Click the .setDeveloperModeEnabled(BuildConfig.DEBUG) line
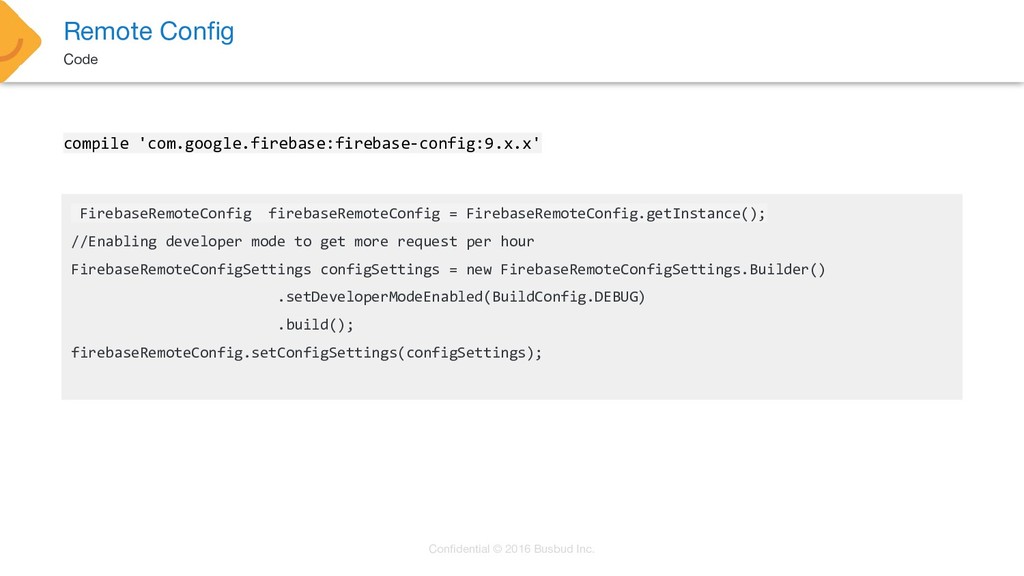This screenshot has width=1024, height=576. coord(462,297)
